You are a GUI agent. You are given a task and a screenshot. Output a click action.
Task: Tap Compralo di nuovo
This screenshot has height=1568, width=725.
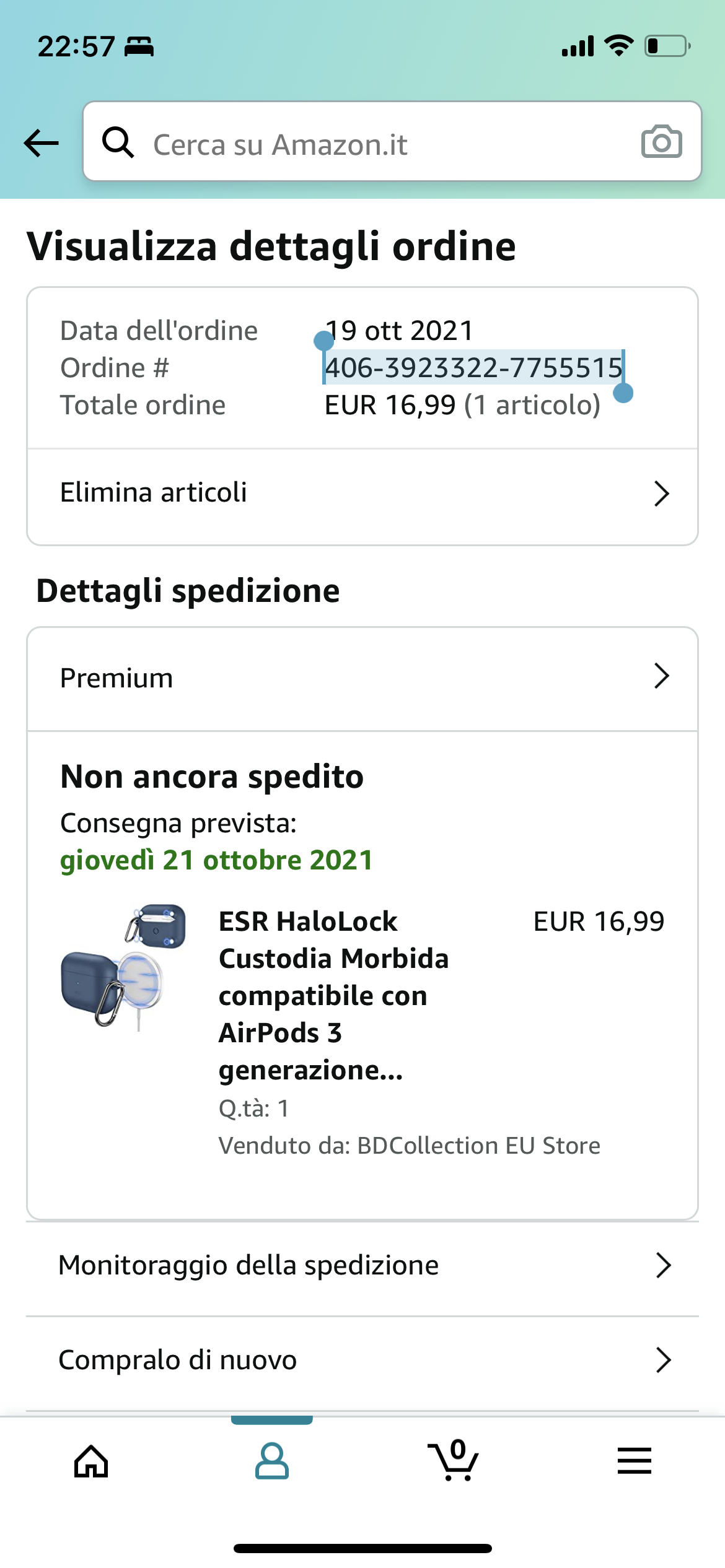click(x=178, y=1361)
